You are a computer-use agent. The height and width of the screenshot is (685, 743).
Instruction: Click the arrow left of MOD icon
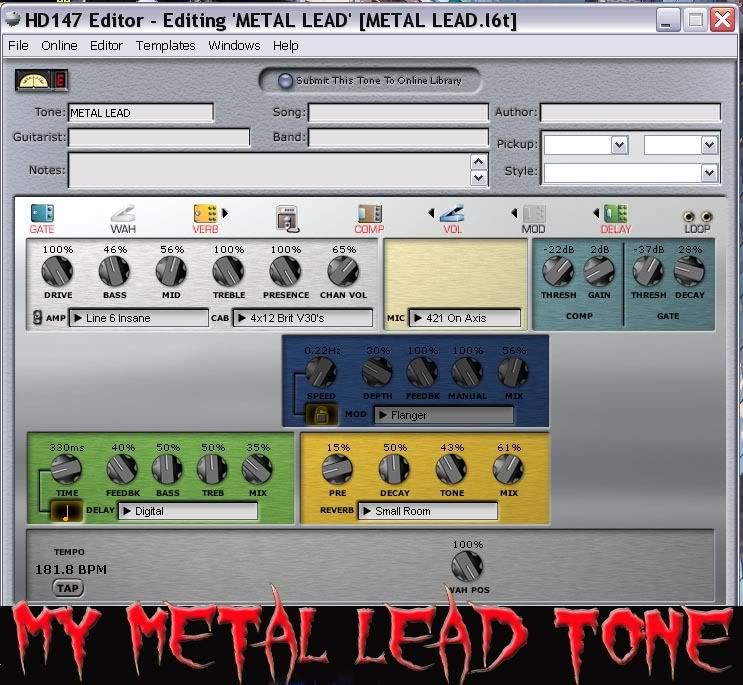tap(514, 213)
